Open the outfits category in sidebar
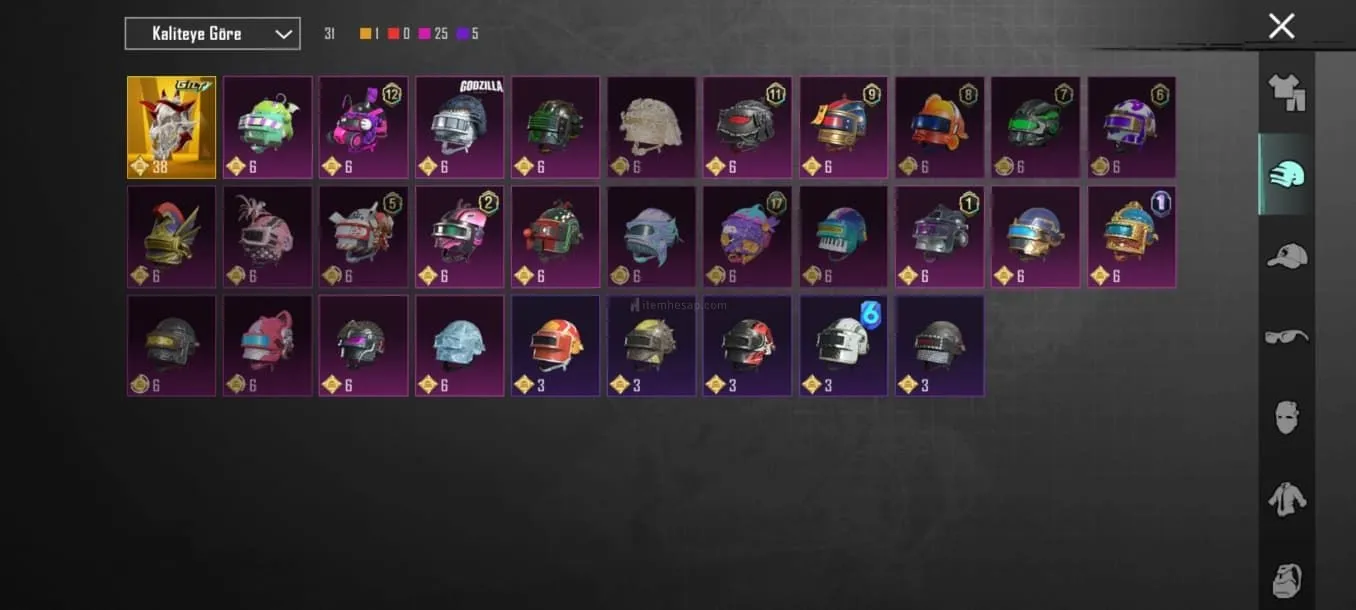This screenshot has width=1356, height=610. [1286, 92]
